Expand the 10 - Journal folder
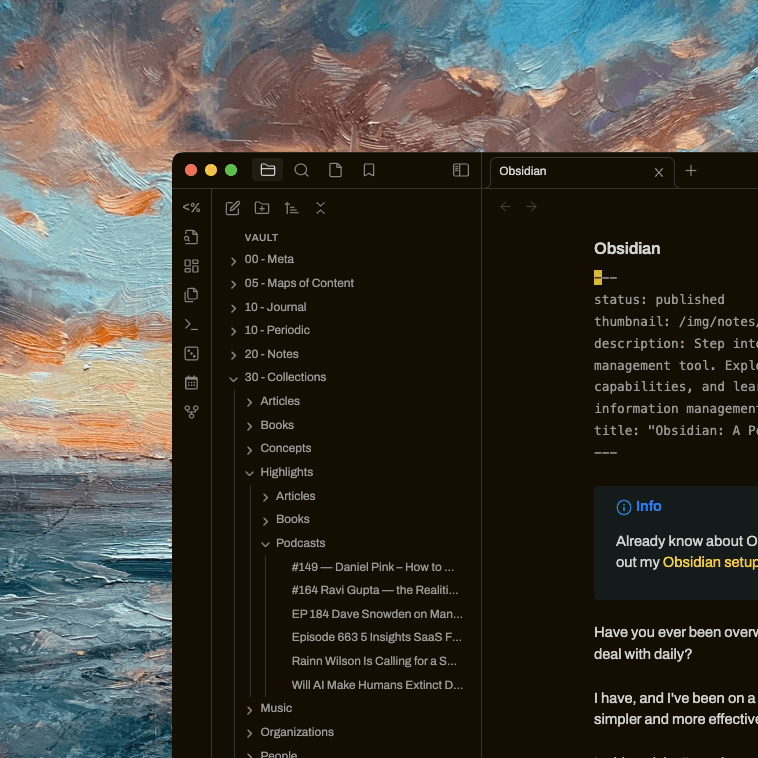The width and height of the screenshot is (758, 758). [233, 308]
